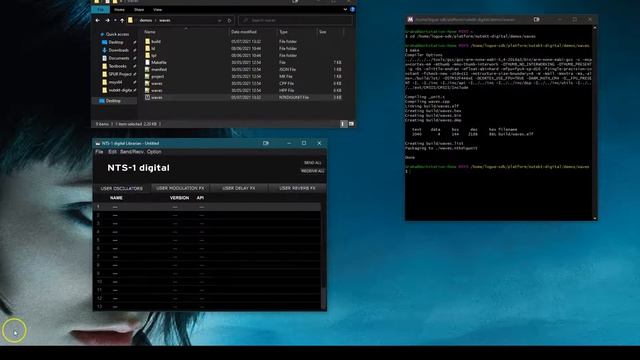Click RECEIVE ALL in the Librarian
Image resolution: width=640 pixels, height=360 pixels.
pos(313,171)
